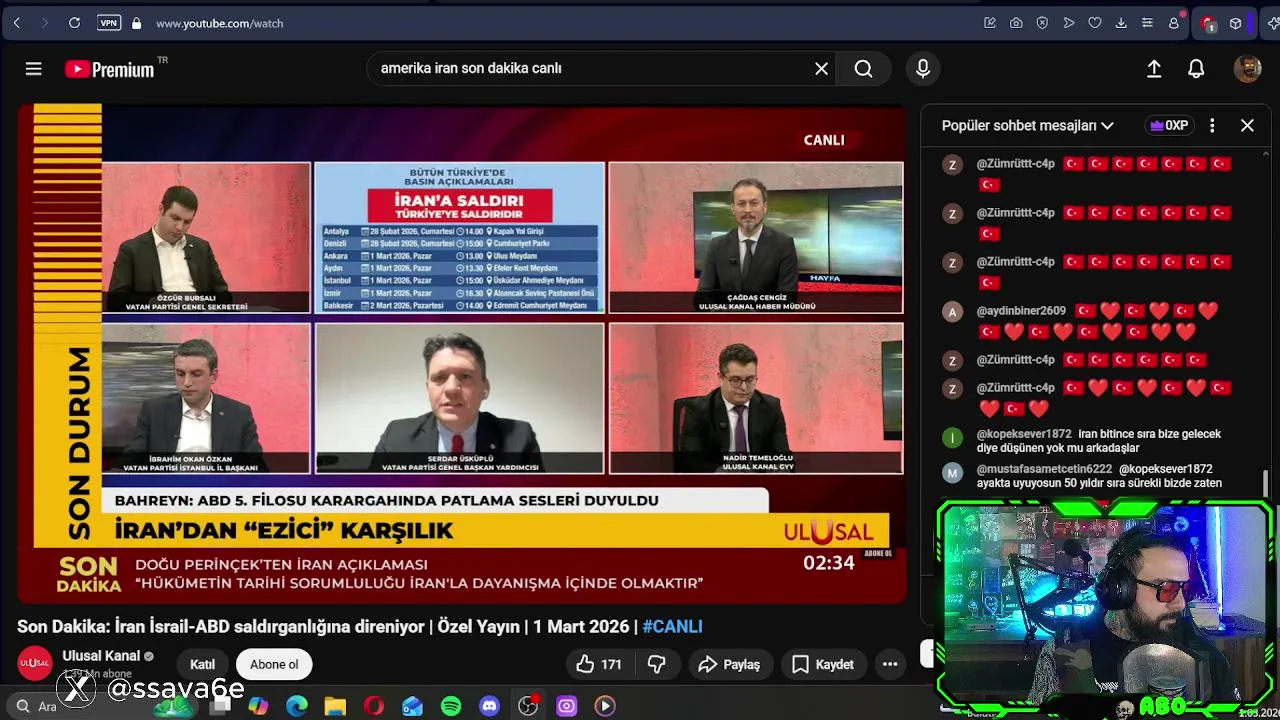Open the 0XP points badge

tap(1169, 126)
